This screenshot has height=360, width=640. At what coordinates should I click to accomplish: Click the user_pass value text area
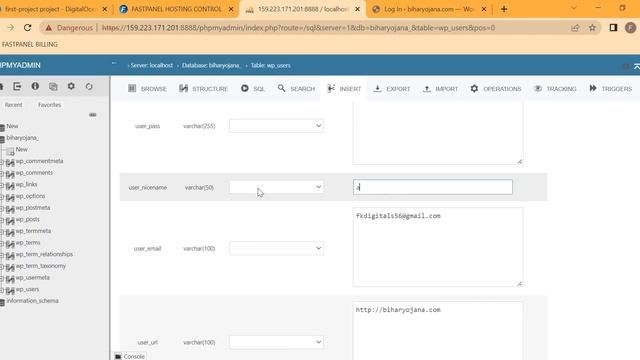pyautogui.click(x=438, y=133)
